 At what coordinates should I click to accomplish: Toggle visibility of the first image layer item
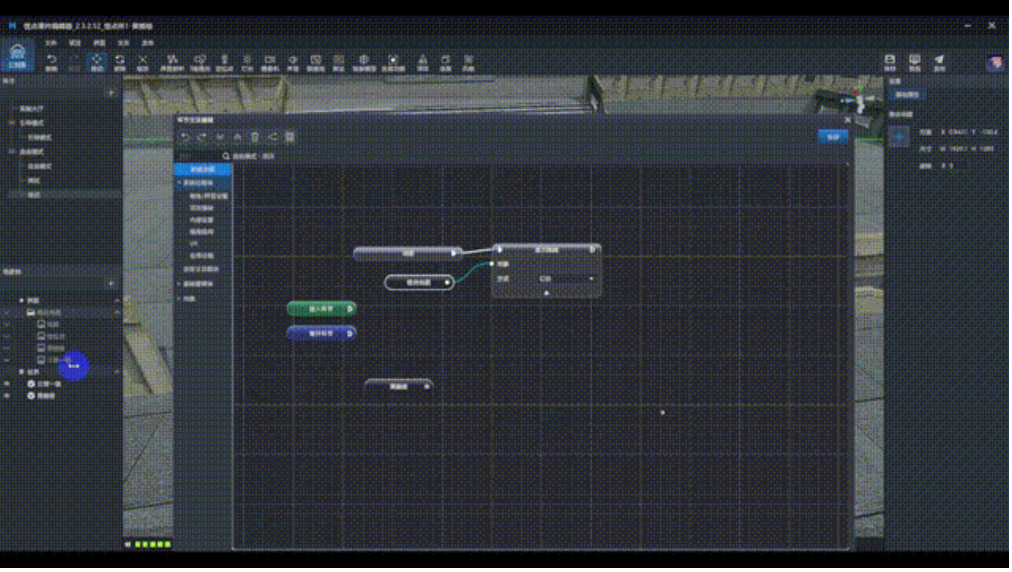point(7,325)
